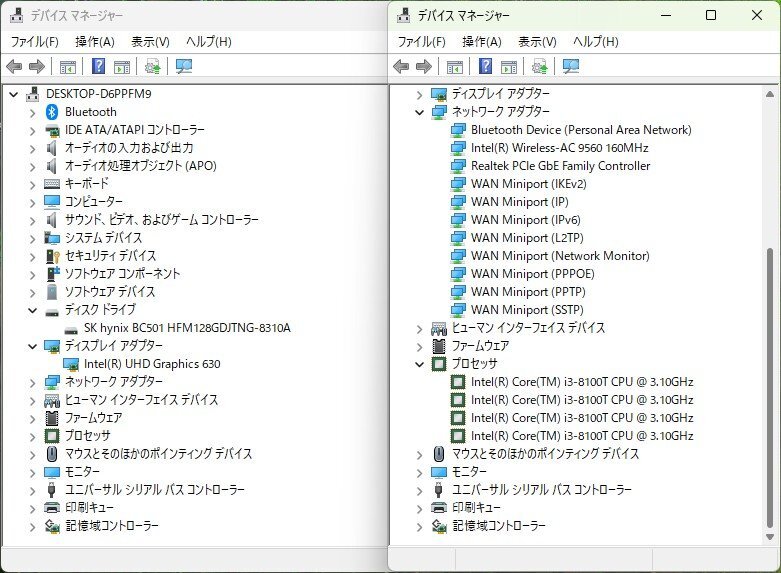Viewport: 781px width, 573px height.
Task: Open 表示(V) menu in left window
Action: [x=150, y=41]
